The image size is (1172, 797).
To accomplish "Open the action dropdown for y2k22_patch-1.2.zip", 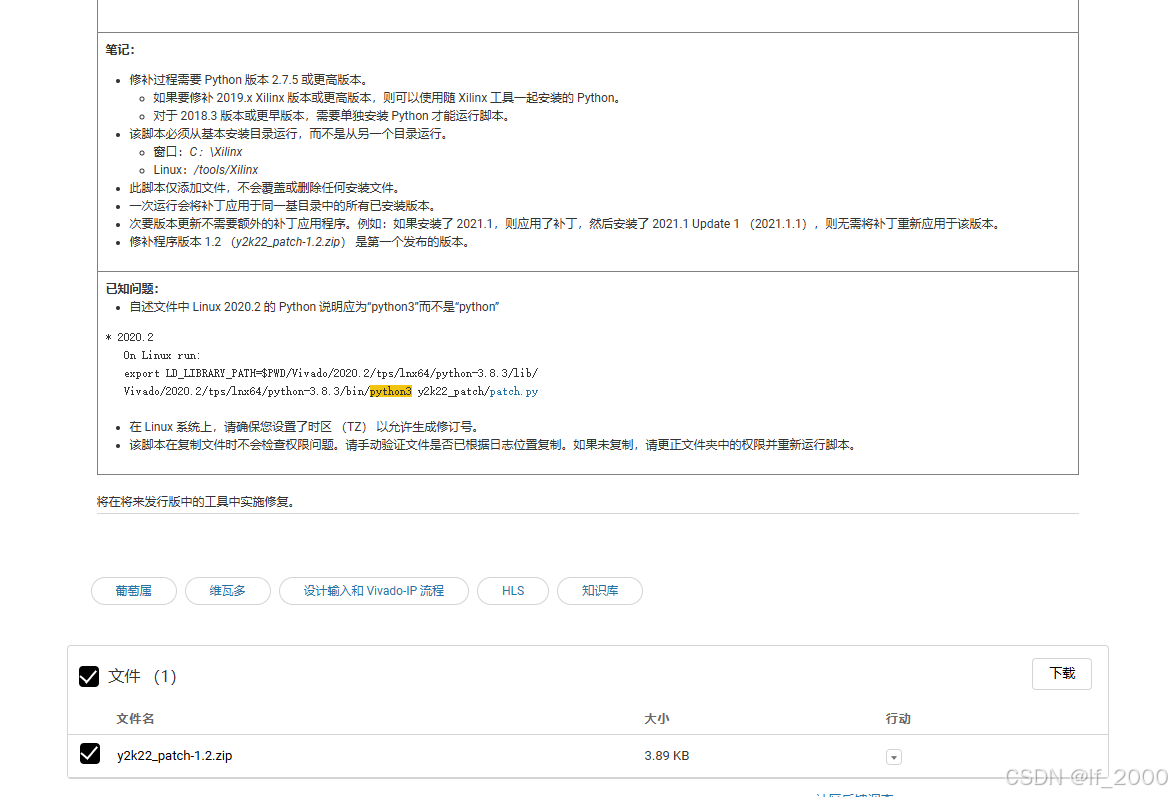I will pyautogui.click(x=893, y=757).
